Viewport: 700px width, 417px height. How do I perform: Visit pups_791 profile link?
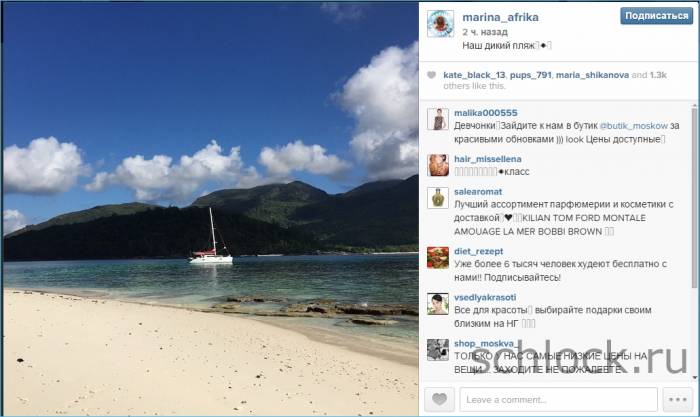(x=530, y=75)
